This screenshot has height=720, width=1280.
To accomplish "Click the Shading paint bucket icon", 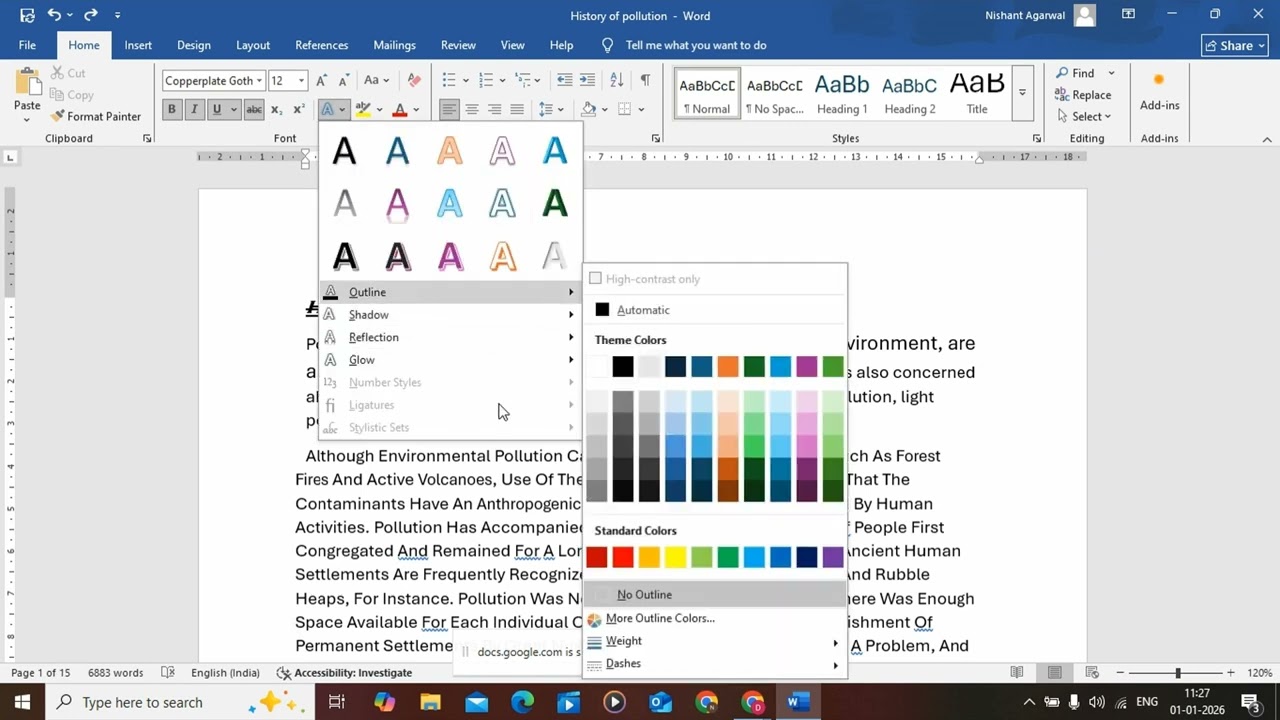I will click(x=589, y=109).
